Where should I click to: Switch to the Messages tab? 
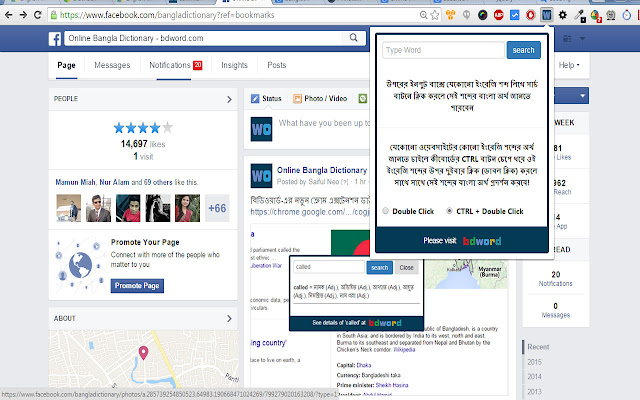tap(112, 65)
